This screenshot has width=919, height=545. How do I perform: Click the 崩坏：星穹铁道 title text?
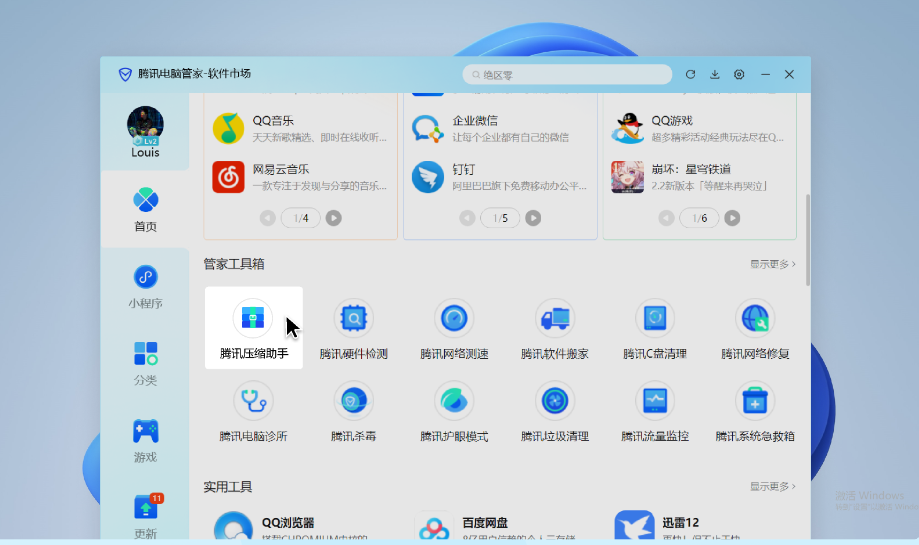(691, 169)
